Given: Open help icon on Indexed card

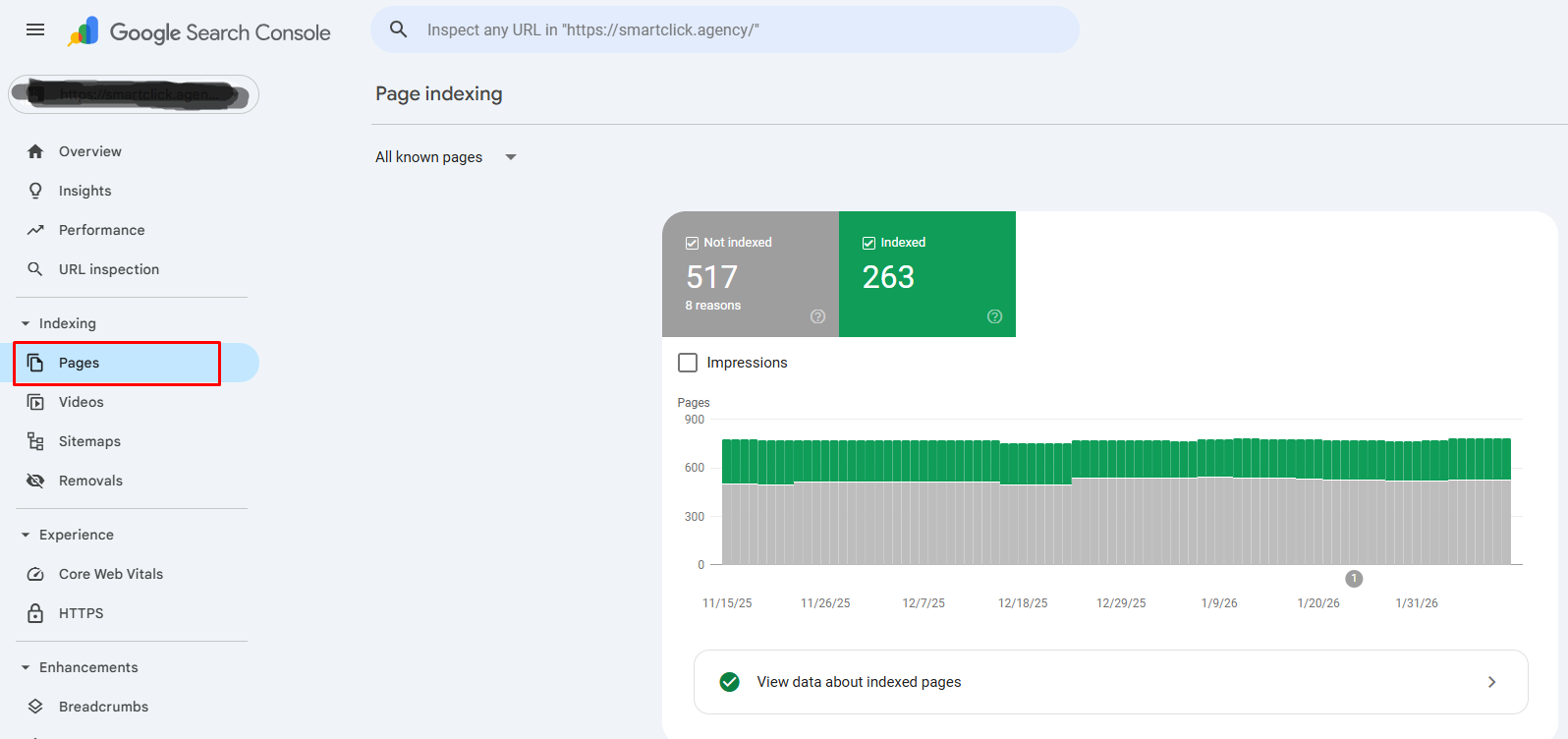Looking at the screenshot, I should 994,316.
